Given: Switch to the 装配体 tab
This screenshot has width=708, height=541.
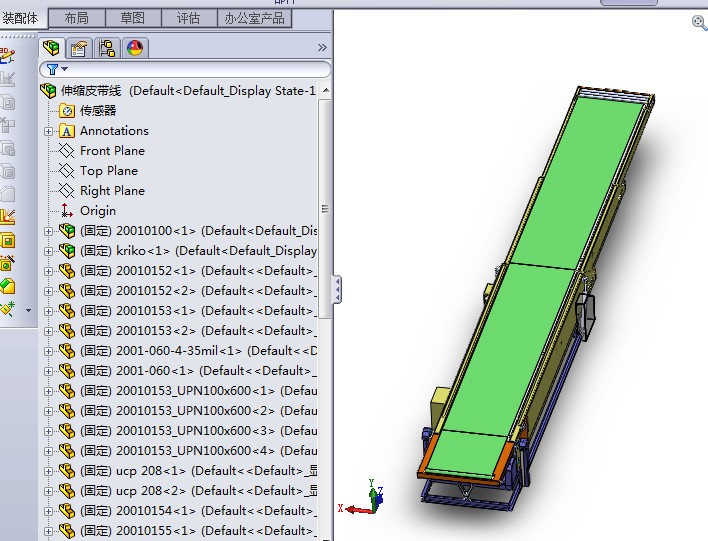Looking at the screenshot, I should pyautogui.click(x=21, y=19).
